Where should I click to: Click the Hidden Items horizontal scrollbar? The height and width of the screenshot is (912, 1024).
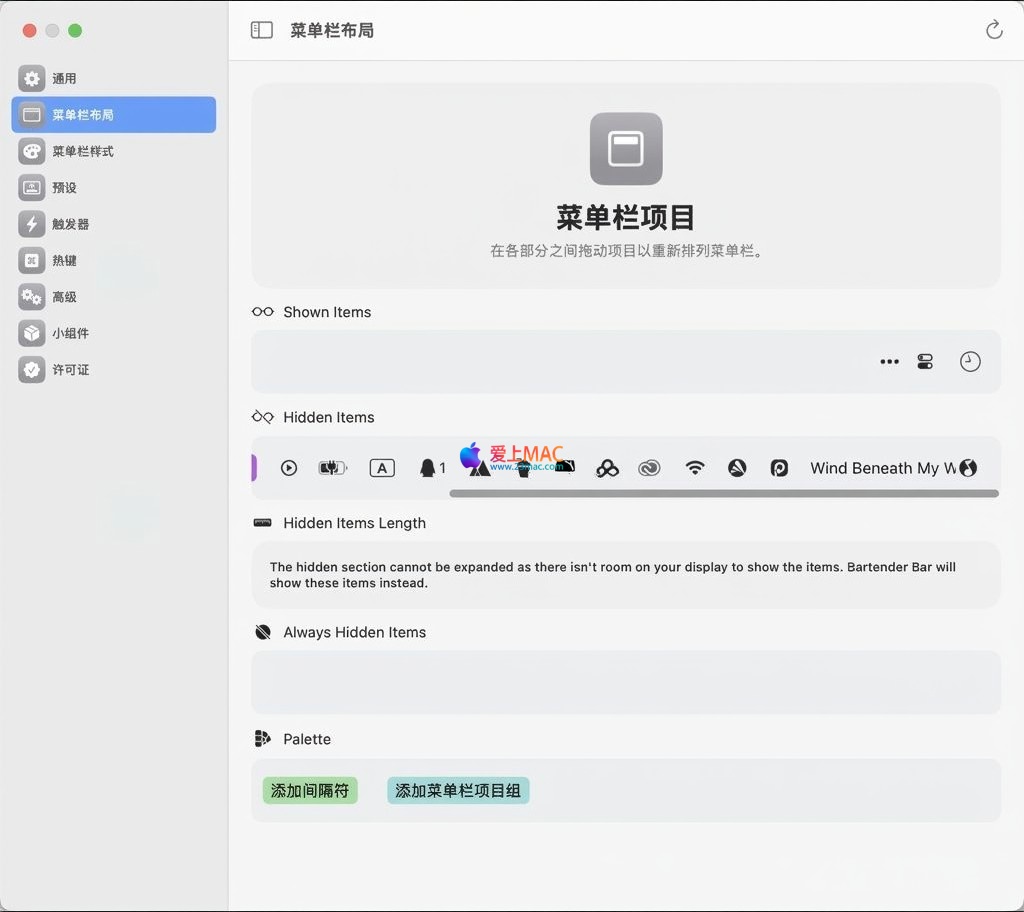724,494
